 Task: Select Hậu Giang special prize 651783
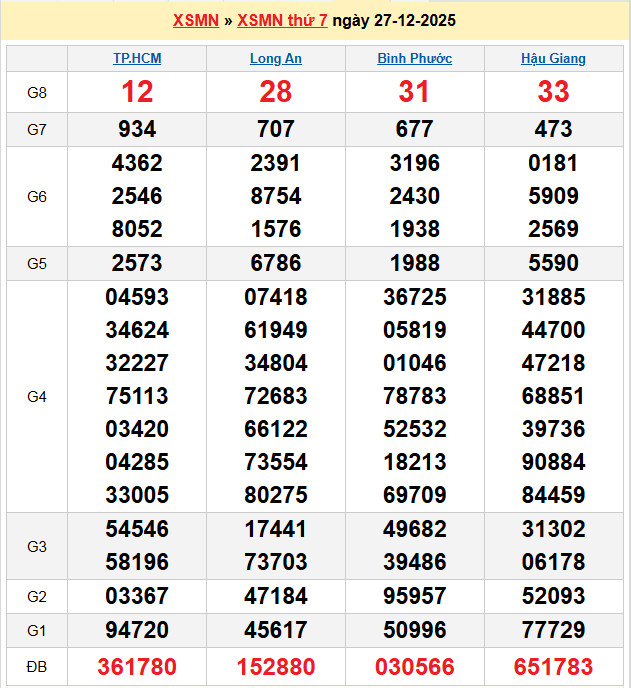tap(553, 667)
